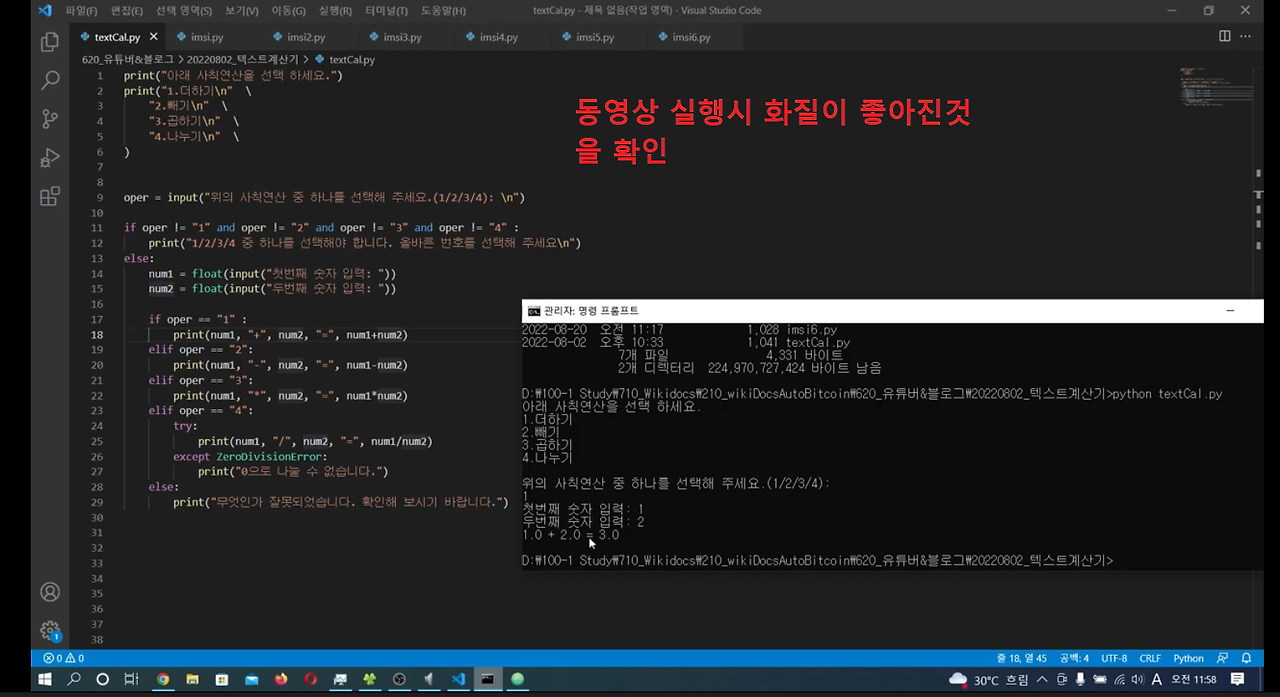Select the textCal.py tab
Screen dimensions: 1280x697
click(117, 37)
